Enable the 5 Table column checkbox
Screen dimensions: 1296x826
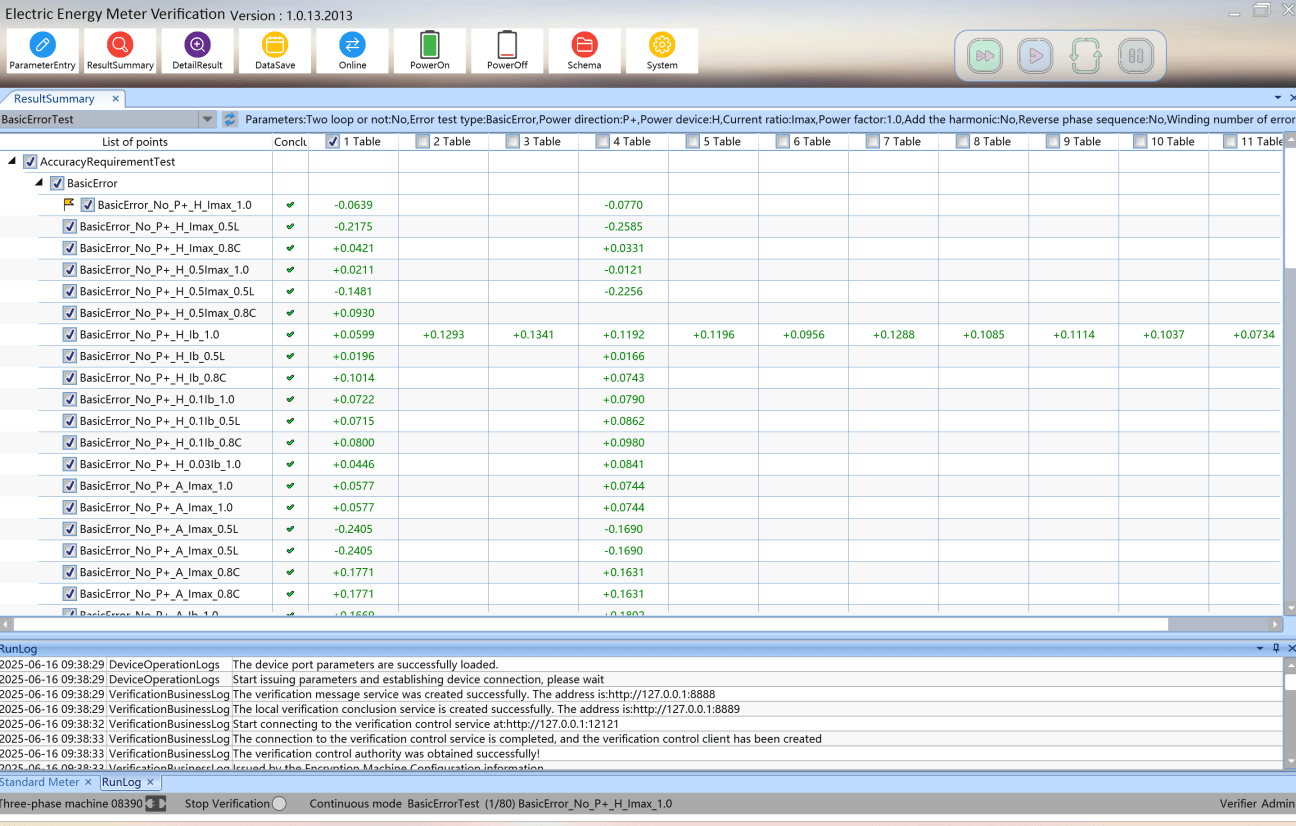[693, 142]
